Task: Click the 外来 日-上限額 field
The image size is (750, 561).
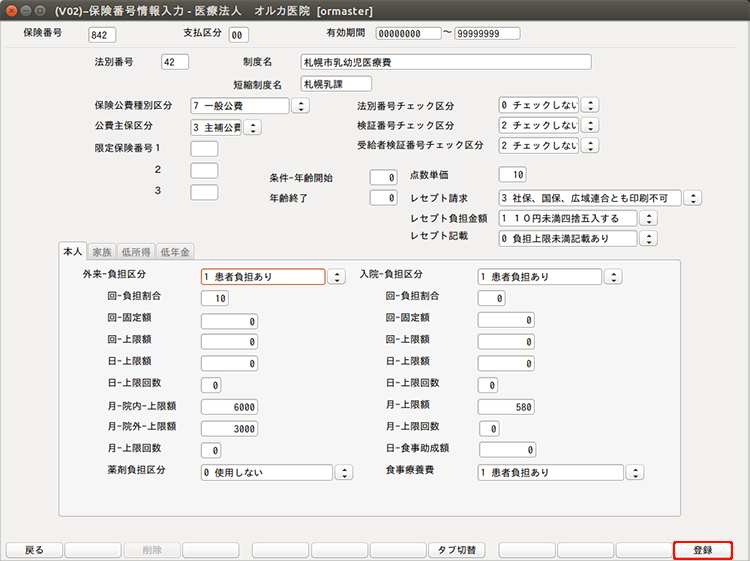Action: tap(230, 363)
